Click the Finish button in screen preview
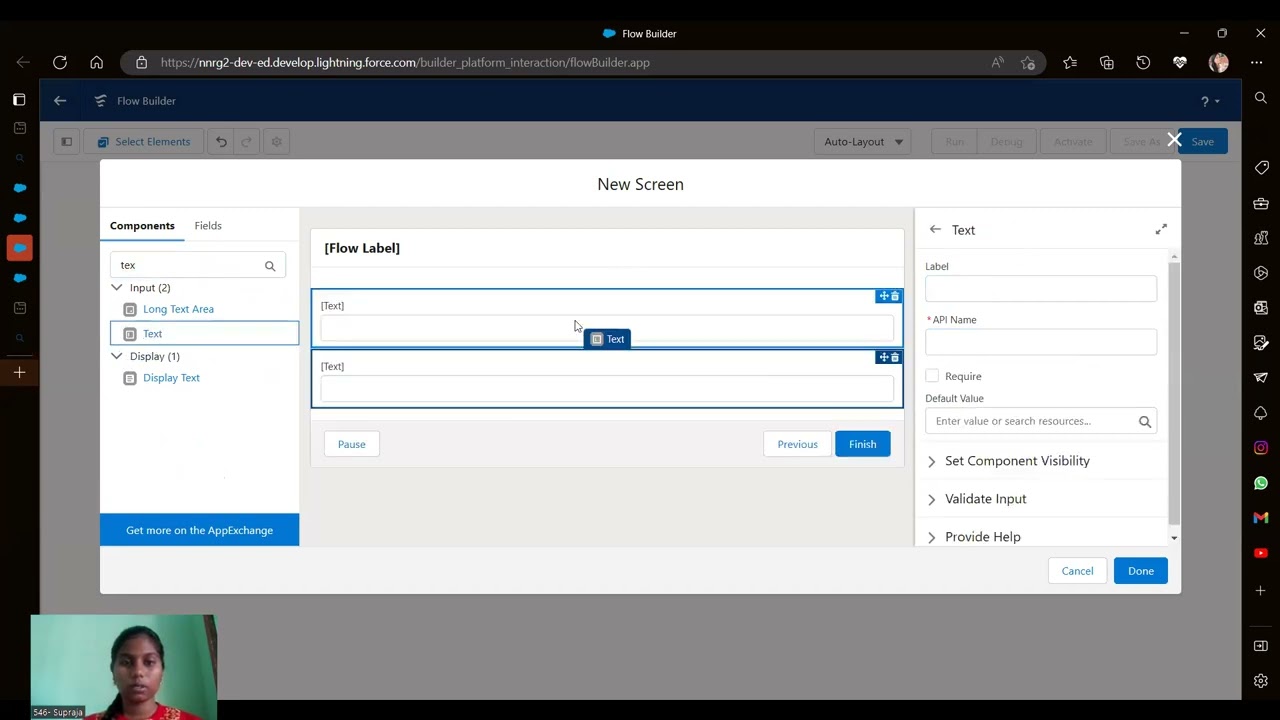 (862, 444)
